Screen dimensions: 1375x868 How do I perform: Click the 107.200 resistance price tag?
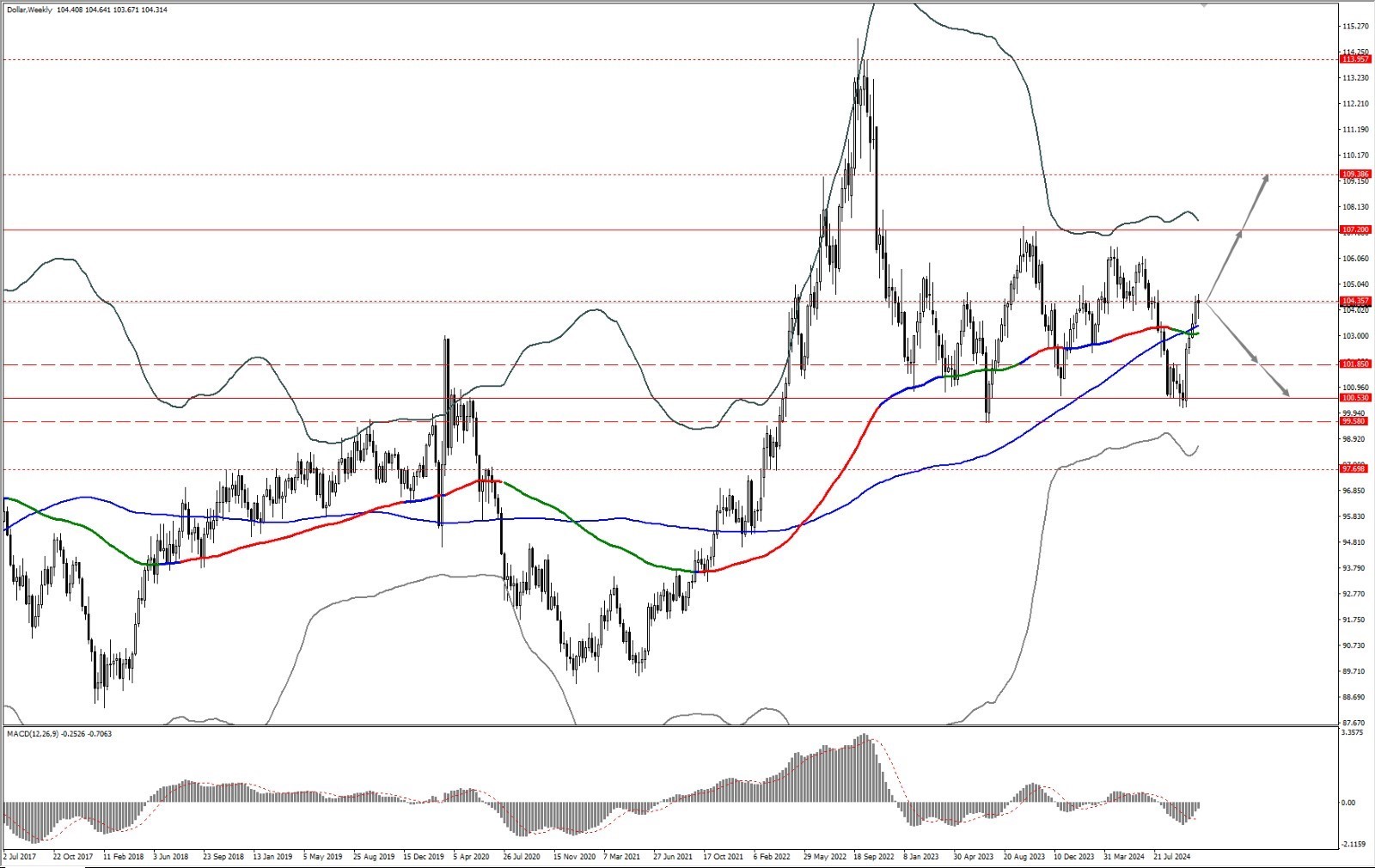coord(1355,229)
